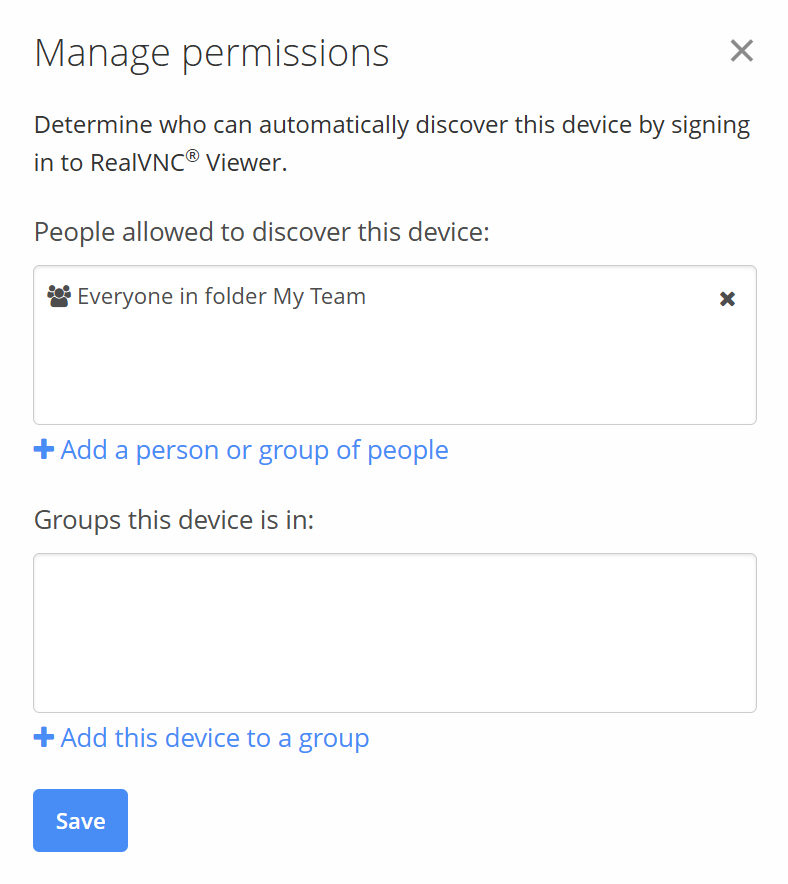Image resolution: width=788 pixels, height=884 pixels.
Task: Click the word Viewer in the description
Action: (246, 163)
